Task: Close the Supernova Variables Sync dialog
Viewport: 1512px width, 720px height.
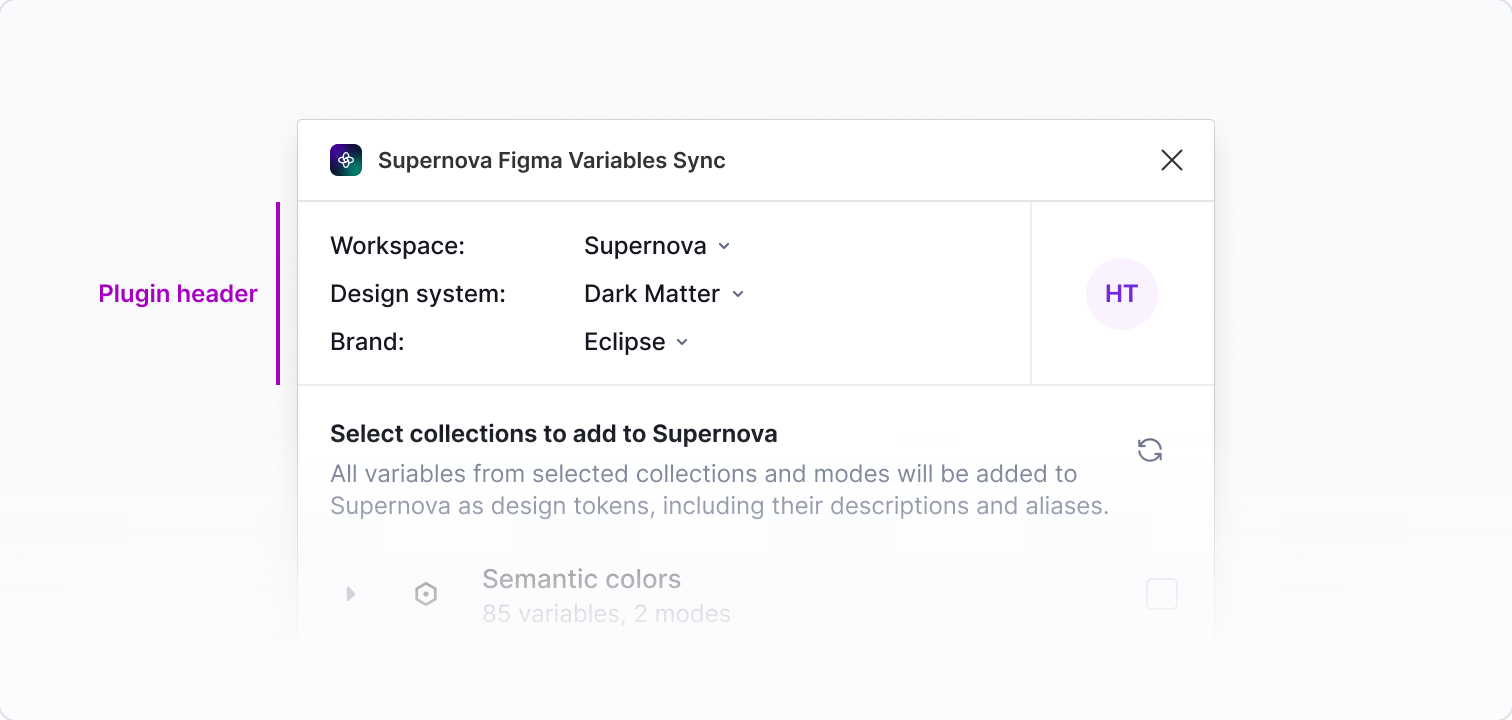Action: pyautogui.click(x=1171, y=160)
